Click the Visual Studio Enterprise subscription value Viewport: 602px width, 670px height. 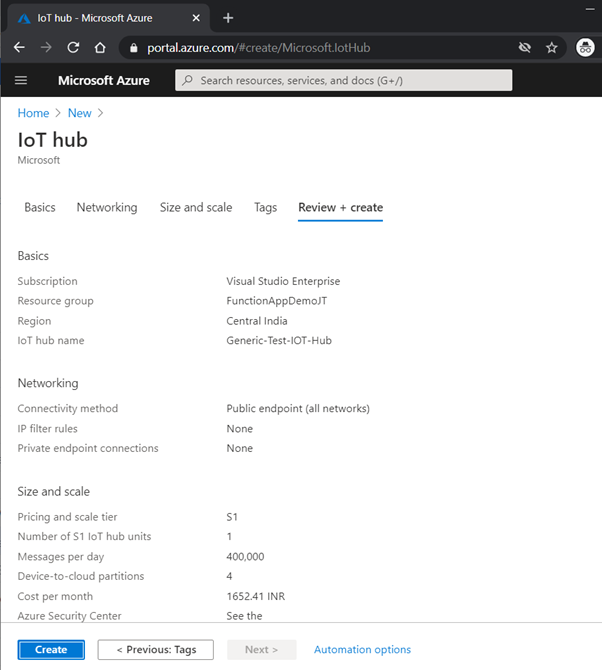[x=283, y=281]
